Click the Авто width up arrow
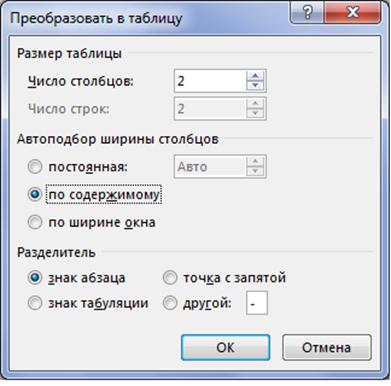This screenshot has width=391, height=386. click(x=255, y=161)
